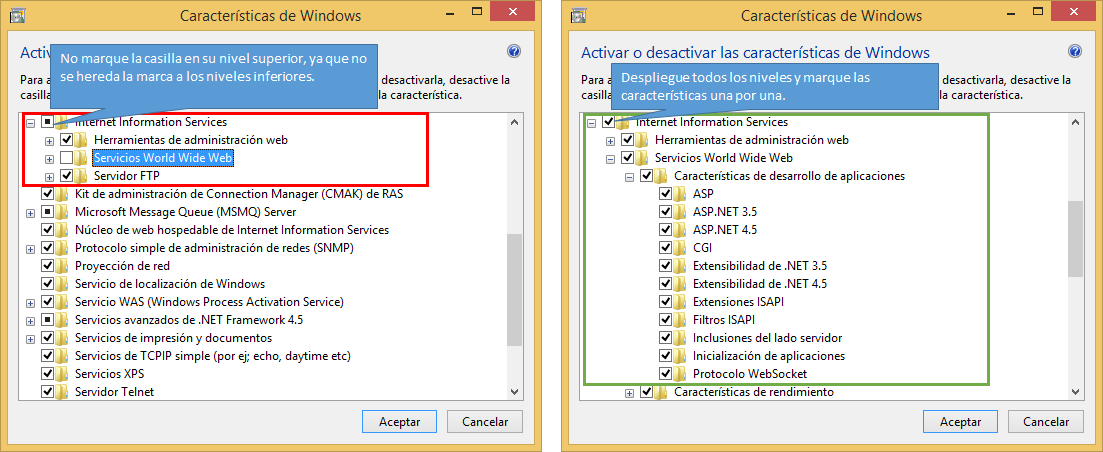Toggle Extensibilidad de .NET 3.5 checkbox
1103x452 pixels.
pyautogui.click(x=665, y=266)
